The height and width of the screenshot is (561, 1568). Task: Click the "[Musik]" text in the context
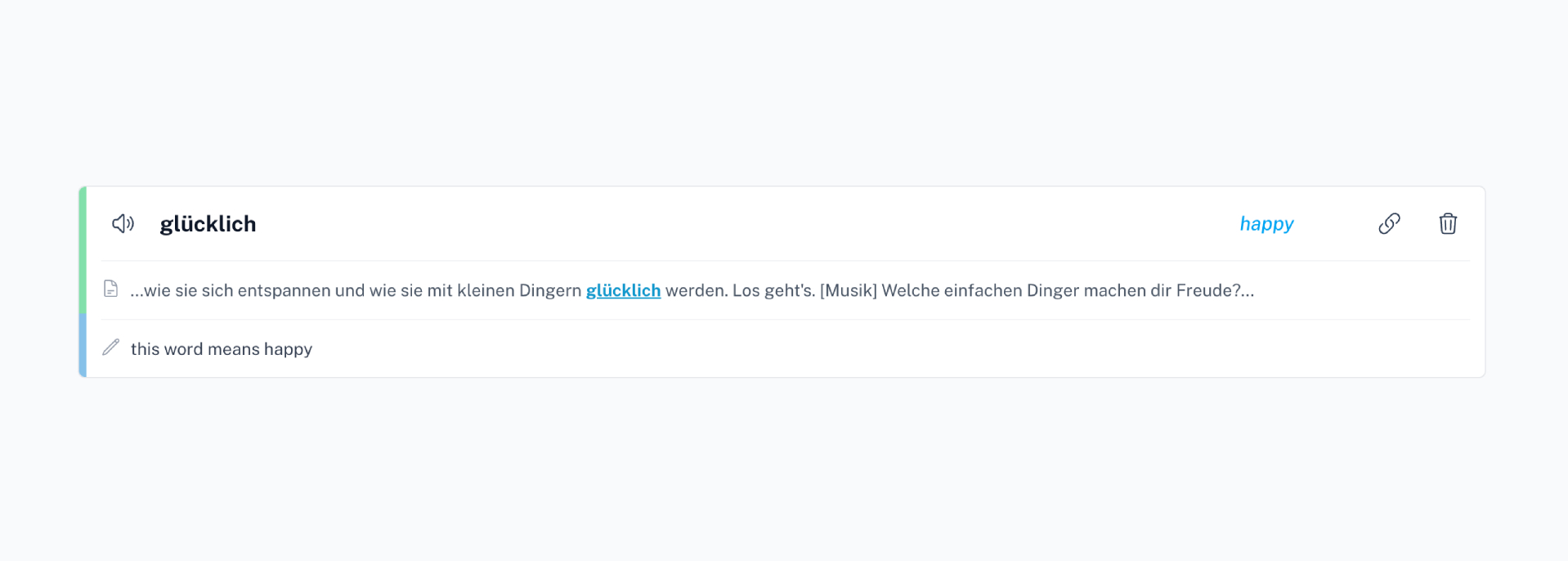(848, 290)
